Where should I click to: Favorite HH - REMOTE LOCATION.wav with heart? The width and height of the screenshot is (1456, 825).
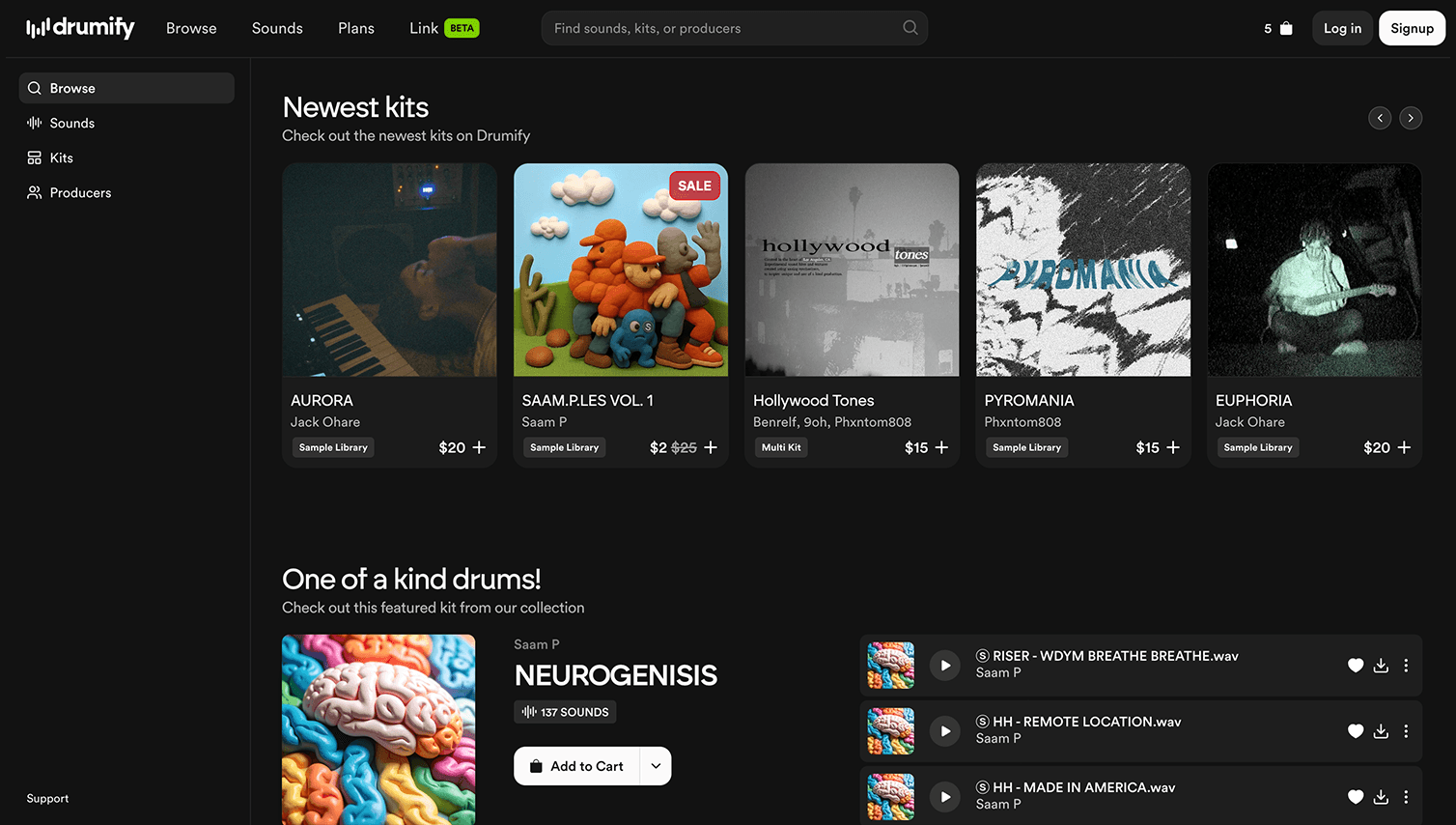click(x=1356, y=731)
